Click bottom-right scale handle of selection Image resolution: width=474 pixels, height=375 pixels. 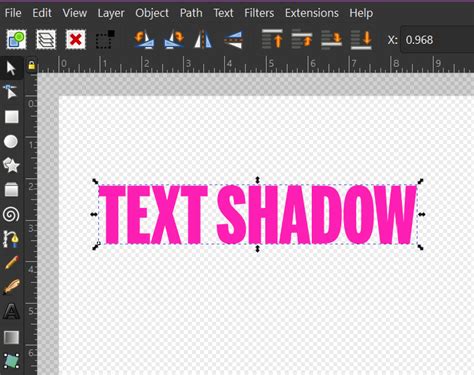tap(421, 247)
